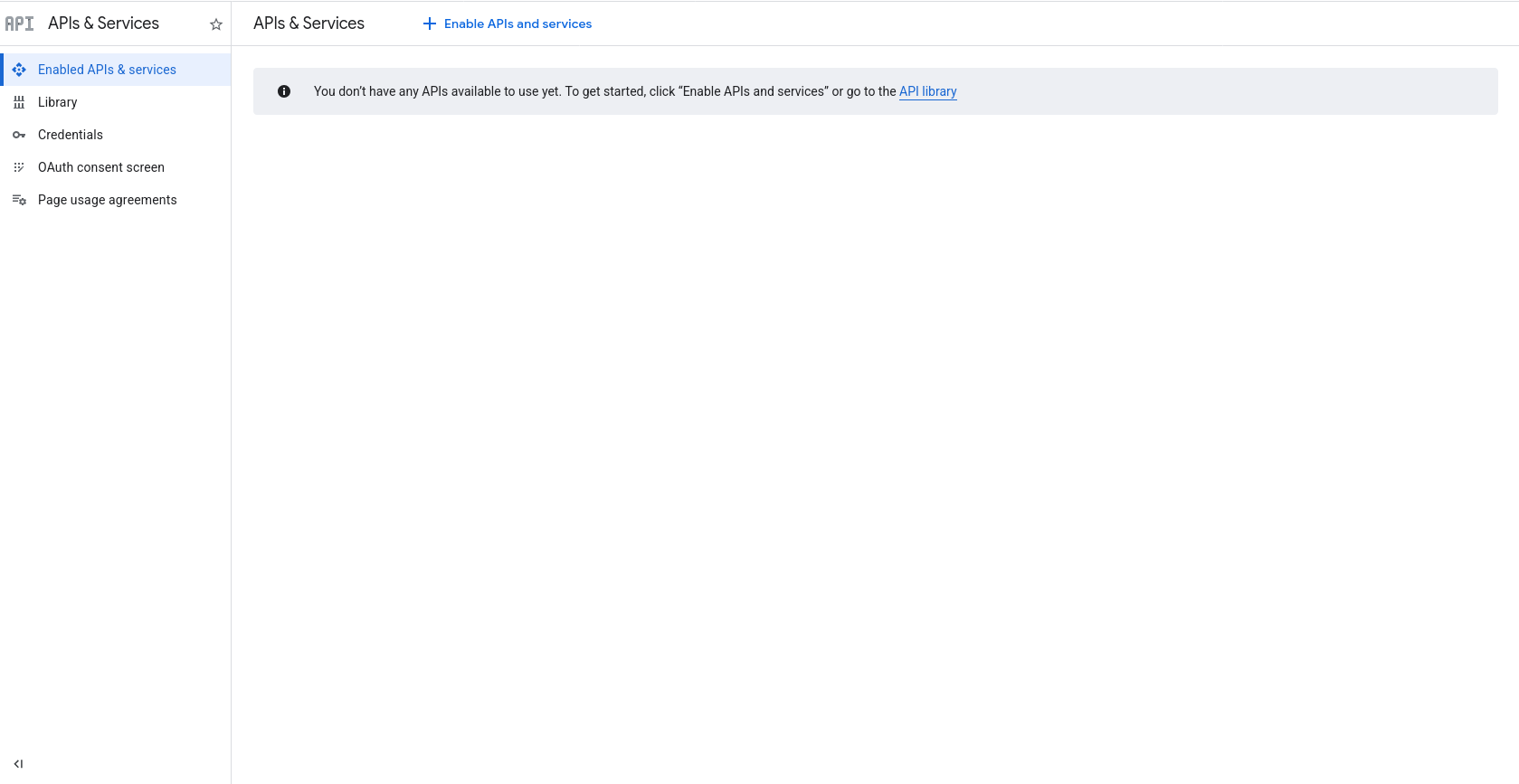This screenshot has height=784, width=1519.
Task: Click the Library grid icon
Action: 19,102
